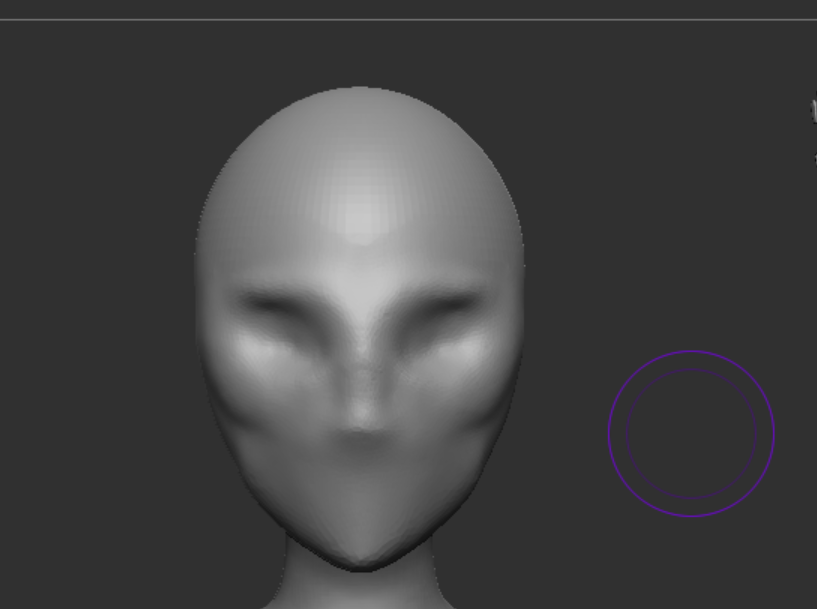The width and height of the screenshot is (817, 609).
Task: Click the partially visible icon at right edge
Action: (x=814, y=110)
